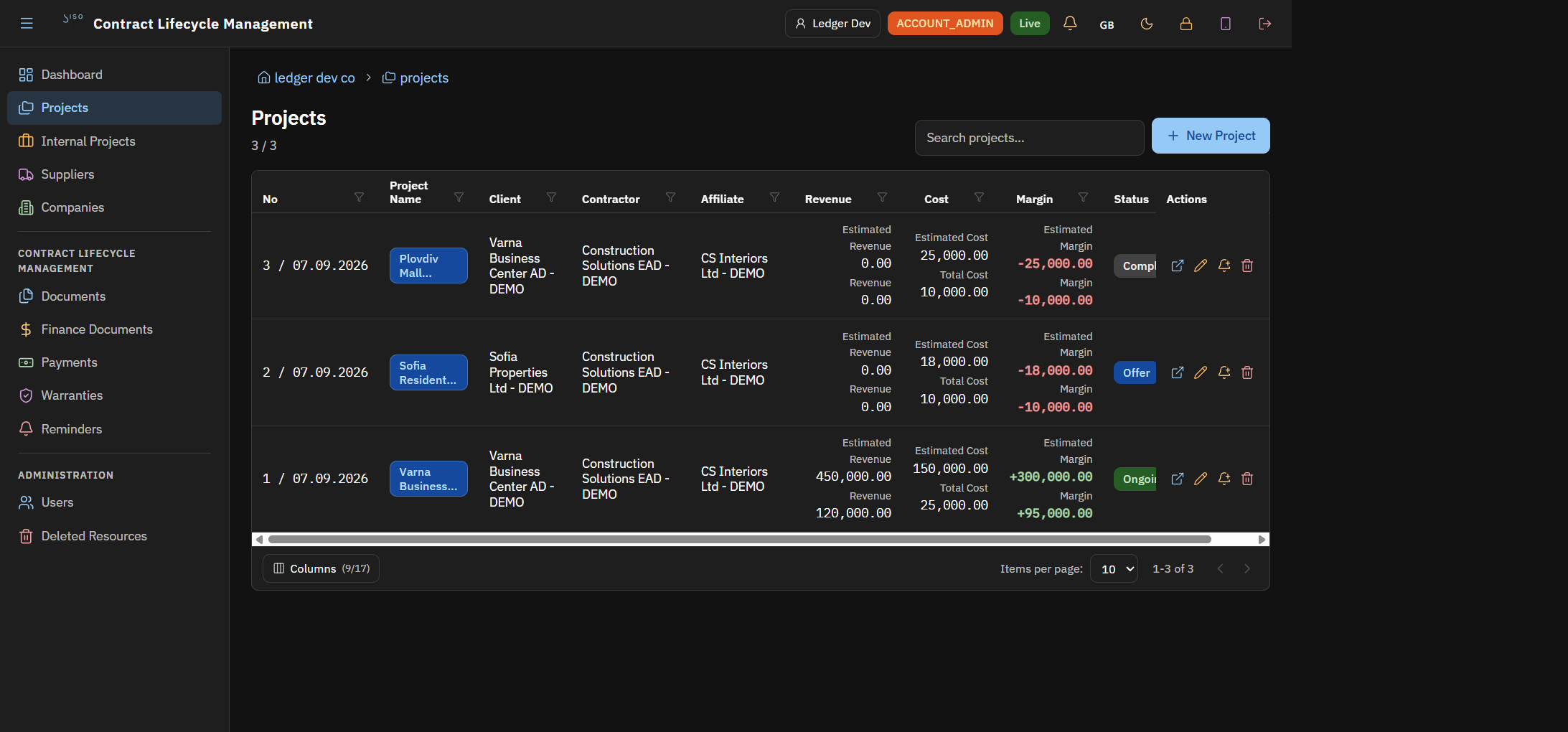The width and height of the screenshot is (1568, 732).
Task: Click the lock icon in the header
Action: [x=1186, y=24]
